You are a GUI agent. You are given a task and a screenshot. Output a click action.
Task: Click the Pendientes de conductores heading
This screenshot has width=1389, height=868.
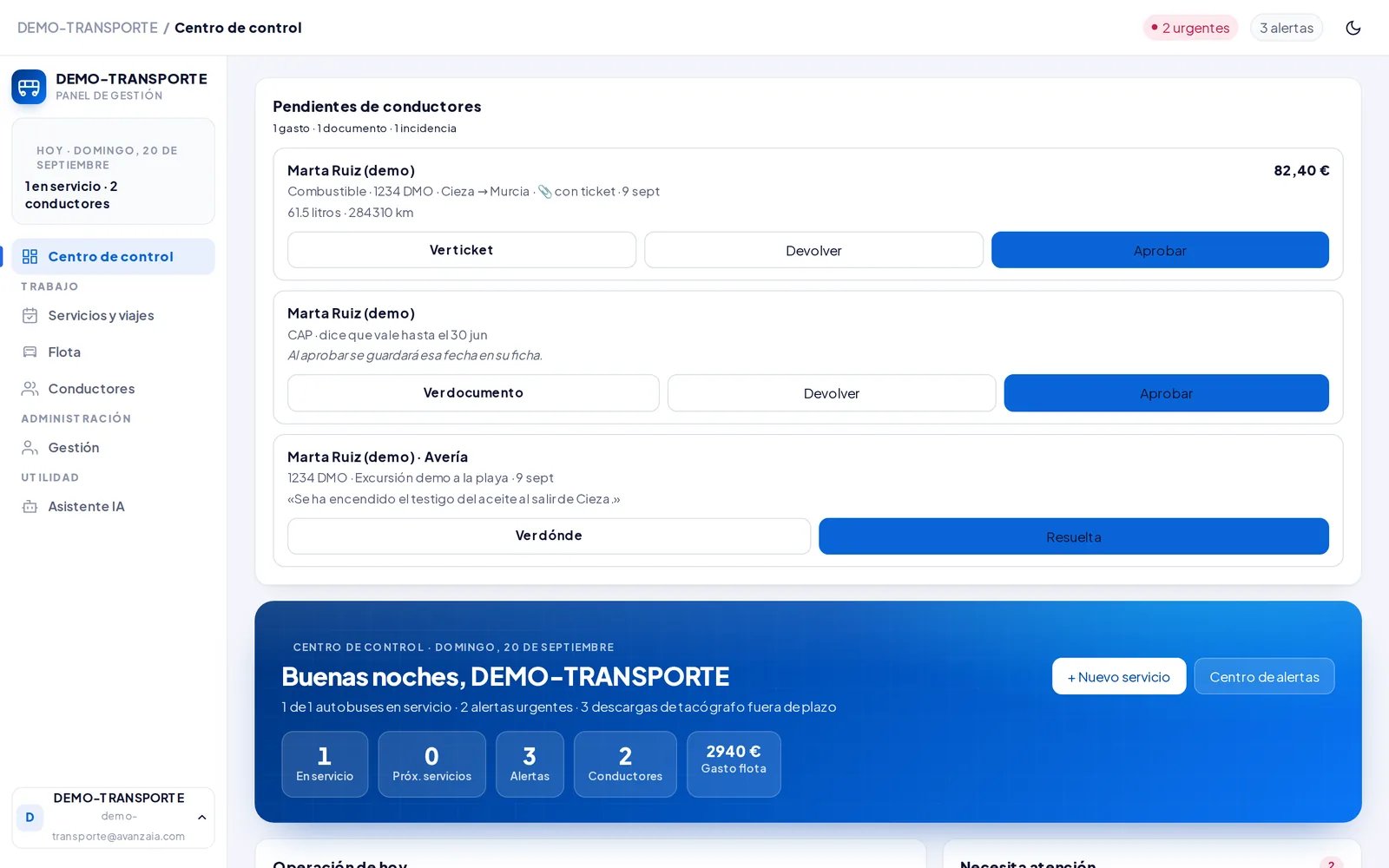tap(377, 106)
